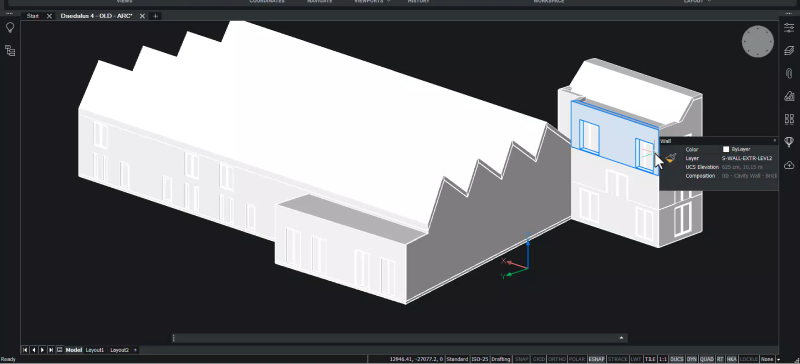
Task: Toggle GRID in the status bar
Action: [538, 359]
